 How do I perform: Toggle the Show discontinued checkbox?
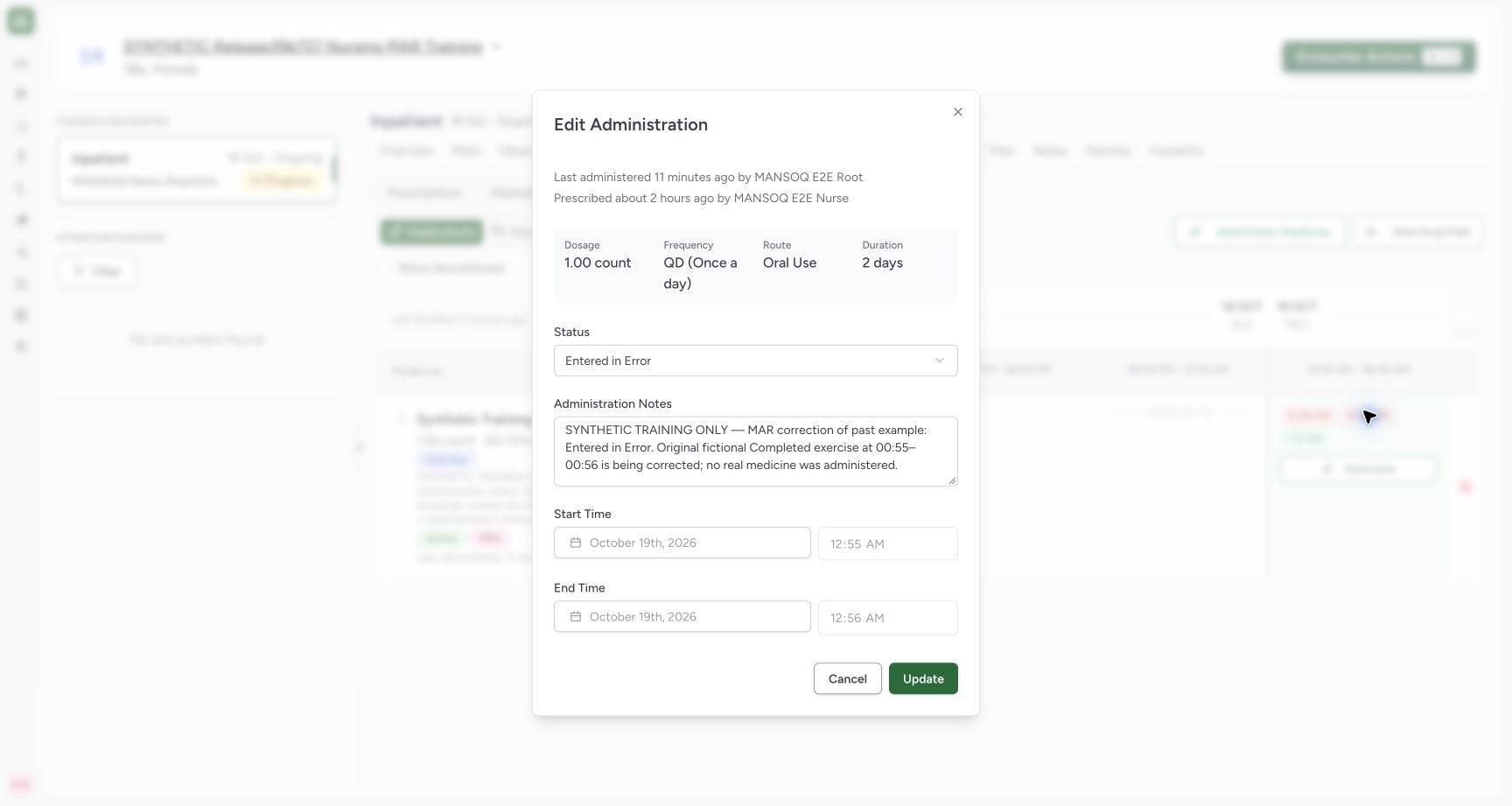385,268
